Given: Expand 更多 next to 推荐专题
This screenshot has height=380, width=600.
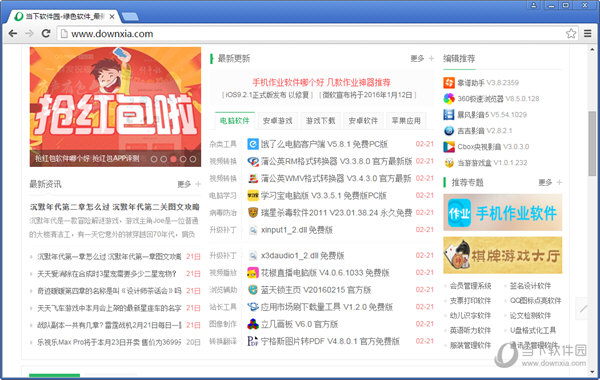Looking at the screenshot, I should pos(550,183).
